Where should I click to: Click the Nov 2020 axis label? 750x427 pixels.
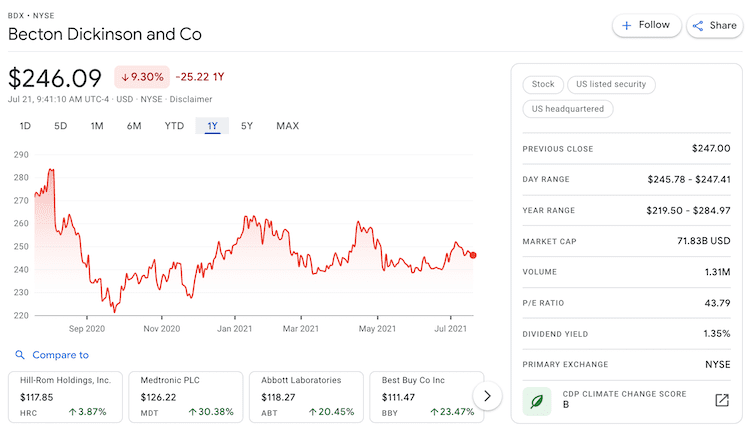point(162,328)
